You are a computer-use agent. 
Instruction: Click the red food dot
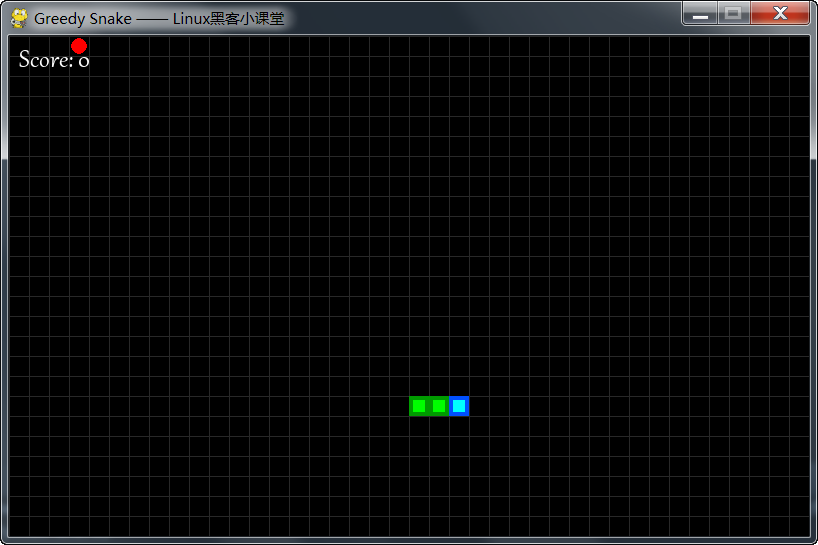(x=79, y=46)
